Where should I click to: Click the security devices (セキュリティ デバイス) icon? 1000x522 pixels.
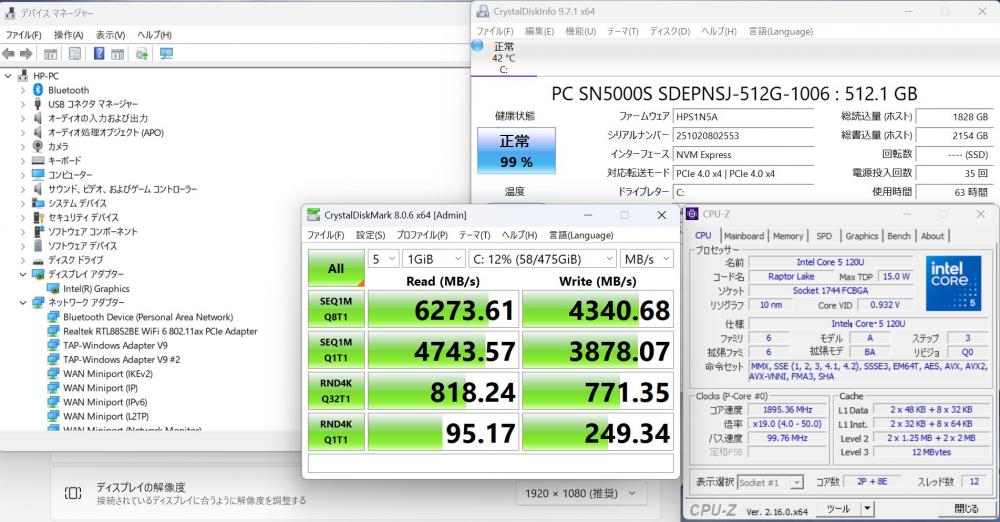click(38, 217)
